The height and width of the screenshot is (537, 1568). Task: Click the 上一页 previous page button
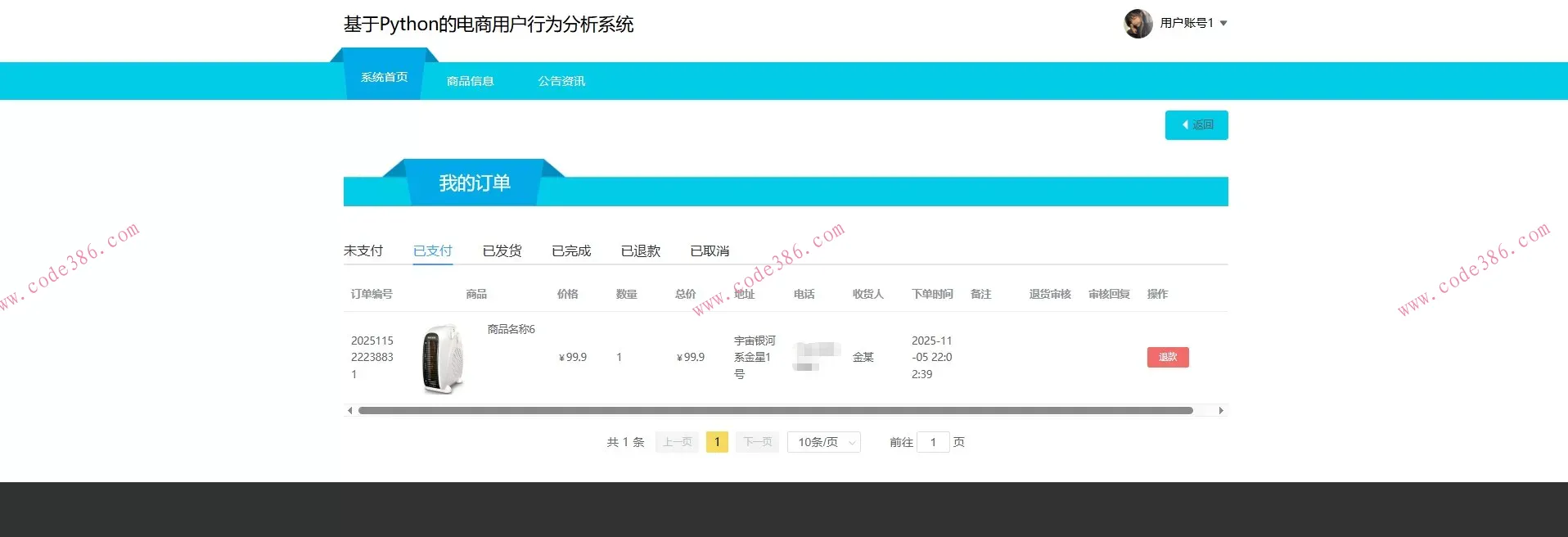click(677, 442)
